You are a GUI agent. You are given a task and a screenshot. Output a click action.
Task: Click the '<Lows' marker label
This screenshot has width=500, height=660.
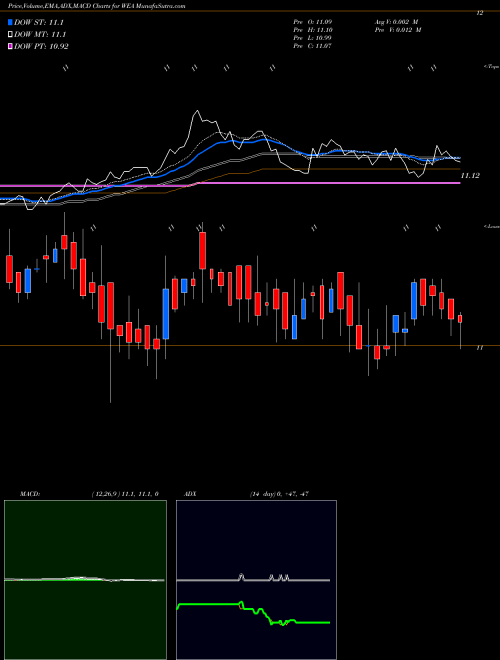point(492,226)
